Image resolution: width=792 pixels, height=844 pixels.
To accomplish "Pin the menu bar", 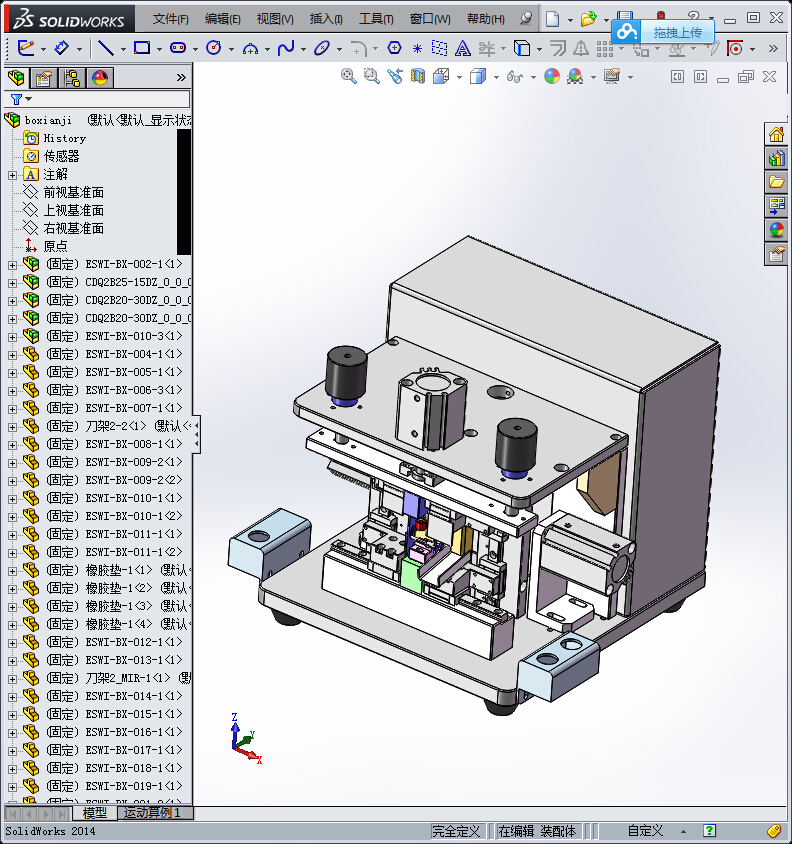I will point(526,19).
